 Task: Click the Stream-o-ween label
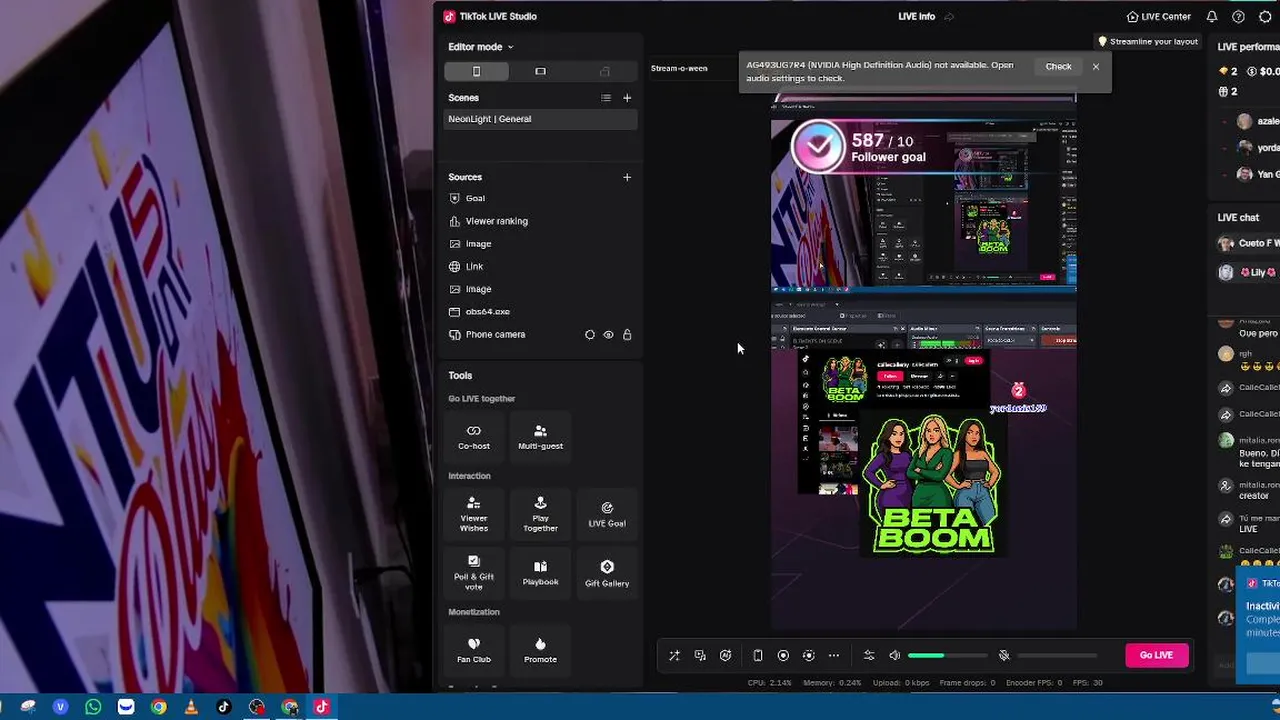(x=679, y=68)
